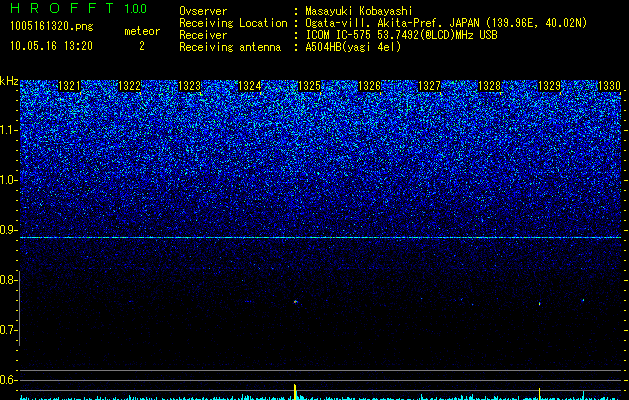Click the 0.6 frequency axis label
629x400 pixels.
[x=9, y=380]
